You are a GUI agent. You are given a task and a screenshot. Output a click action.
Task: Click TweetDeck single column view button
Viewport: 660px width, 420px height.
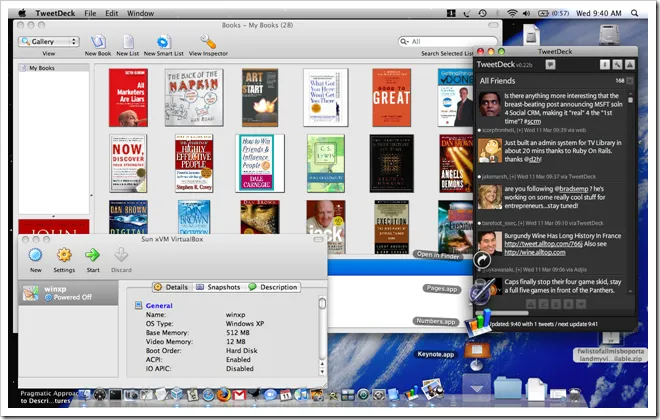click(x=604, y=64)
